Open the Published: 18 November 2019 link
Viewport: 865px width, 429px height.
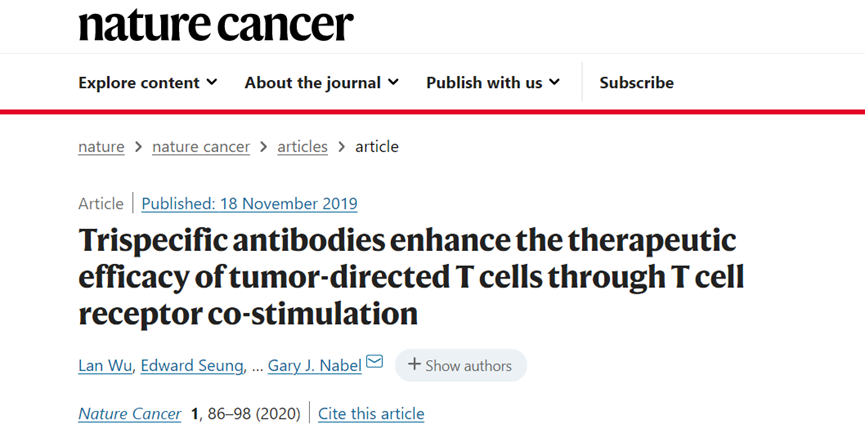pyautogui.click(x=249, y=203)
